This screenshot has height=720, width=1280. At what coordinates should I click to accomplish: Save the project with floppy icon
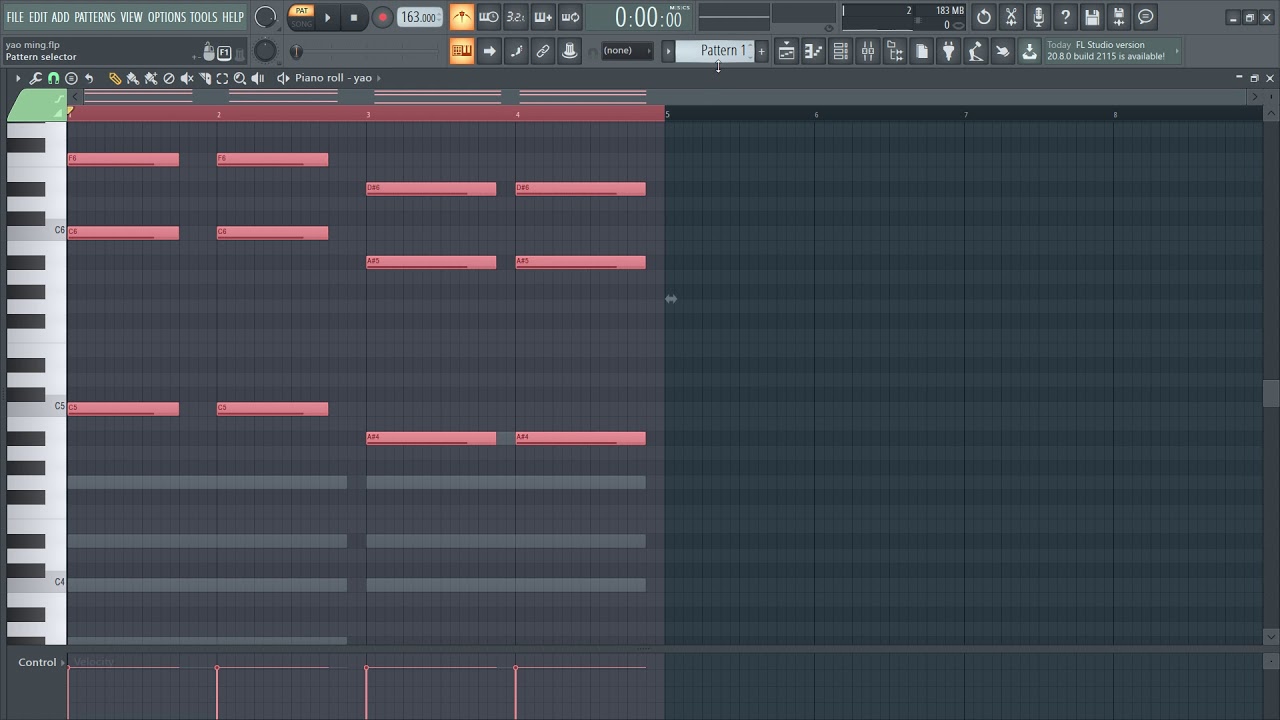[x=1092, y=17]
